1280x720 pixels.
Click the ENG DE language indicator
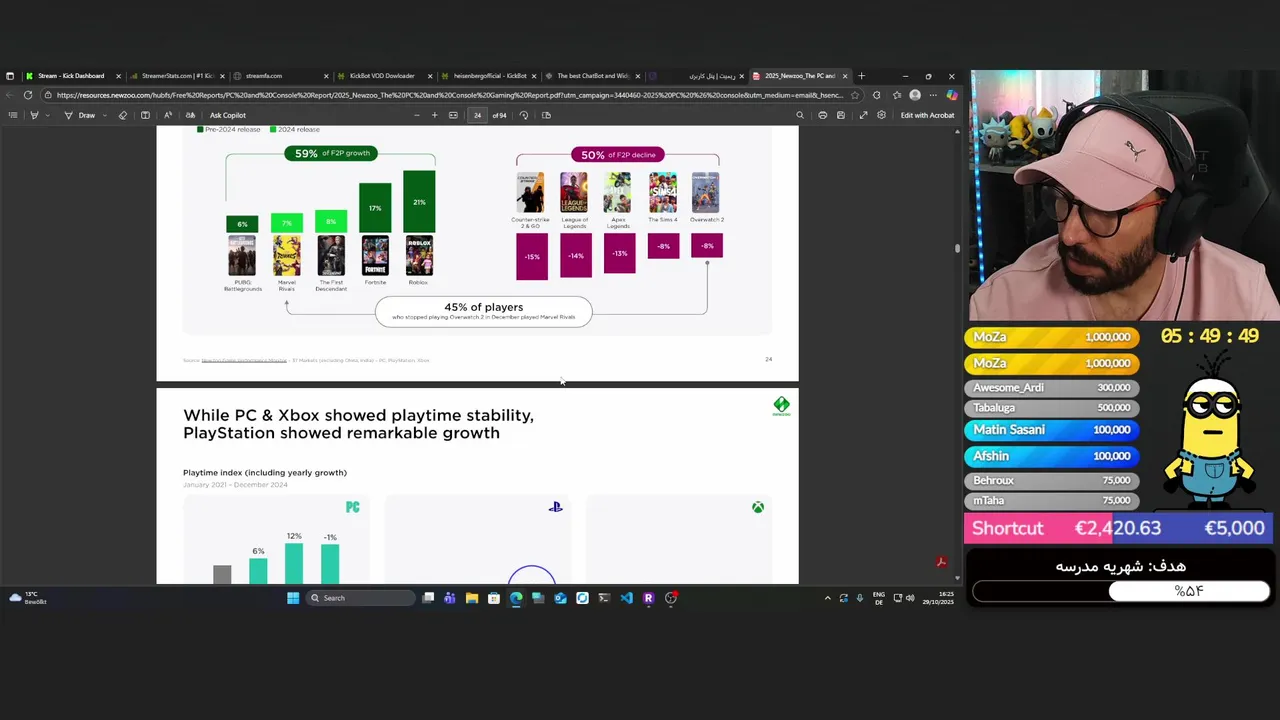click(x=879, y=598)
